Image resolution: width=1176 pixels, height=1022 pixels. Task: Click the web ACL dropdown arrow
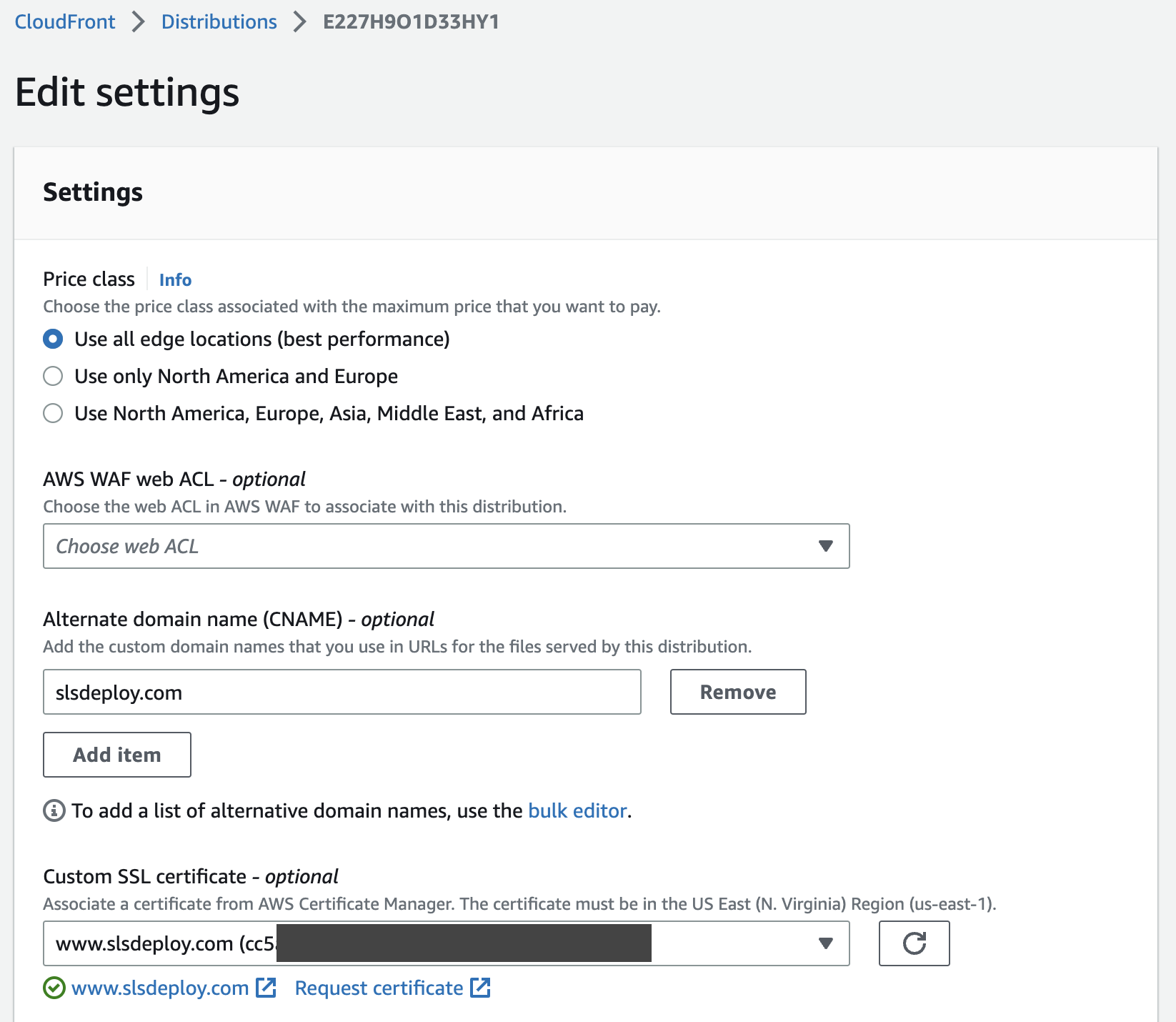coord(826,546)
